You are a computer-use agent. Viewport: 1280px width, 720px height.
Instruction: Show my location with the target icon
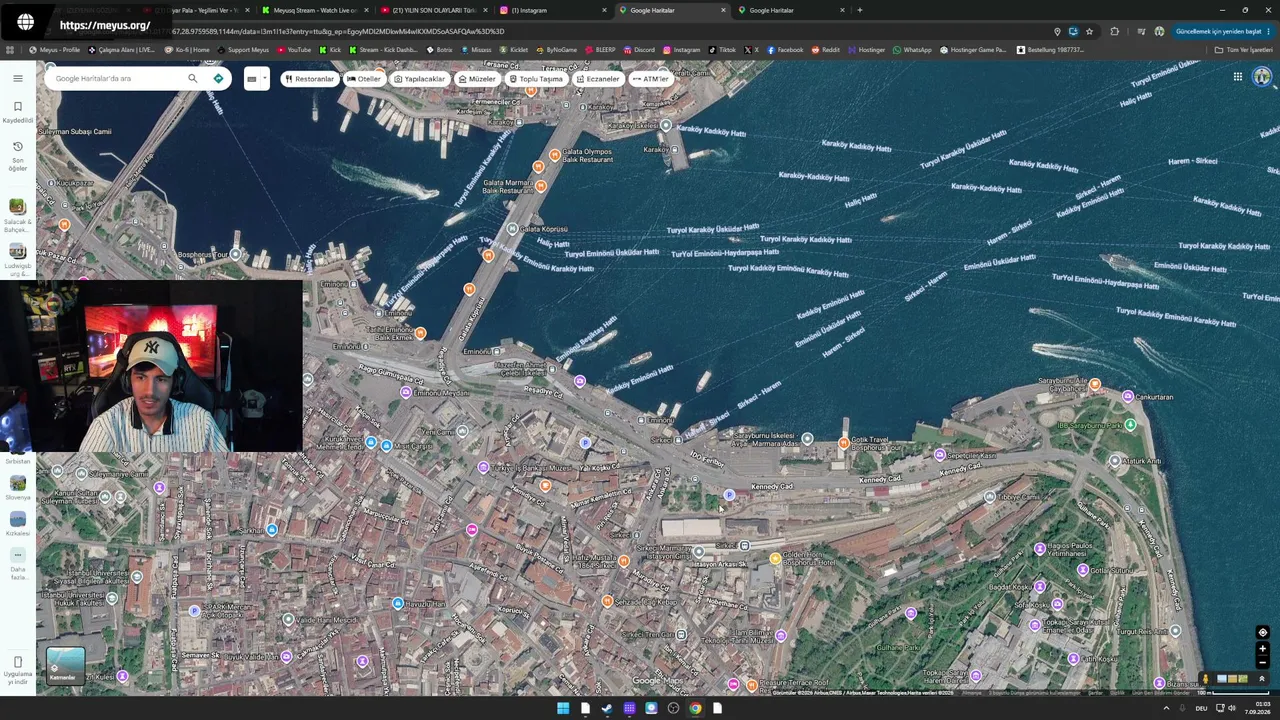point(1262,632)
